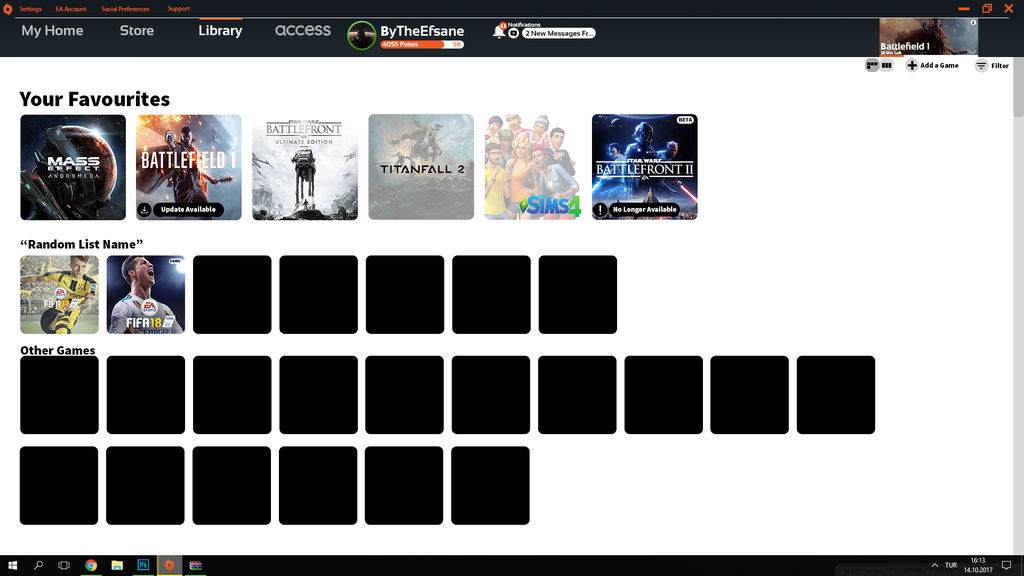The height and width of the screenshot is (576, 1024).
Task: Open the Filter icon
Action: (x=981, y=65)
